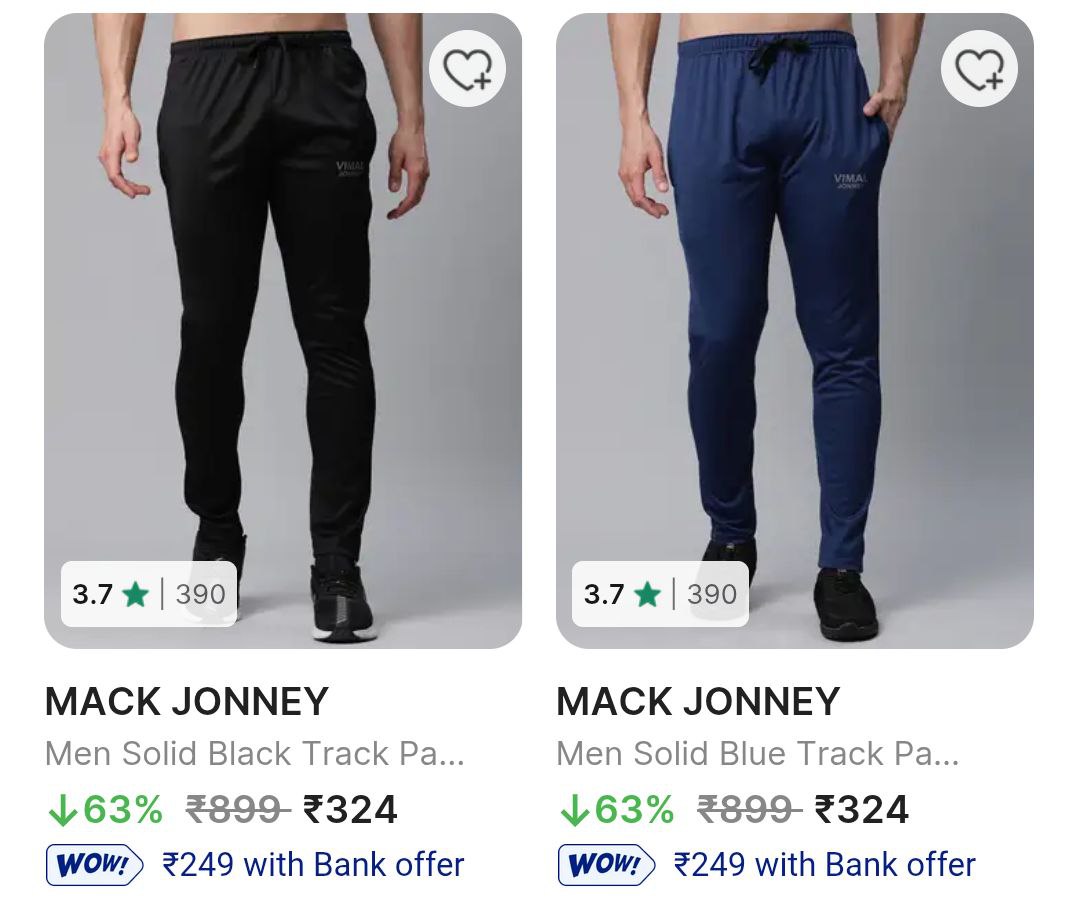This screenshot has height=903, width=1079.
Task: Click the rating badge on black pants
Action: coord(149,594)
